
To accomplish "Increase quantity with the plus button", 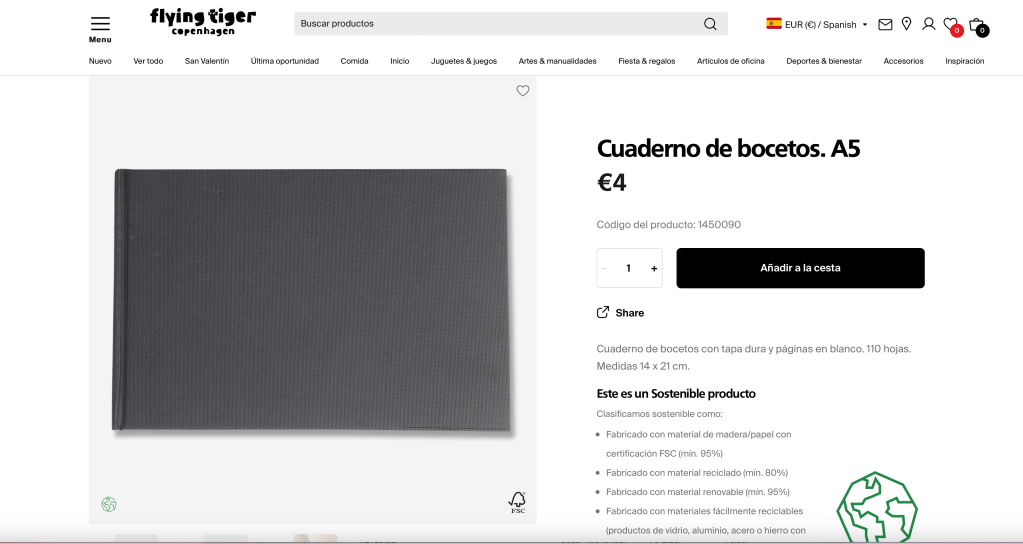I will pyautogui.click(x=654, y=268).
